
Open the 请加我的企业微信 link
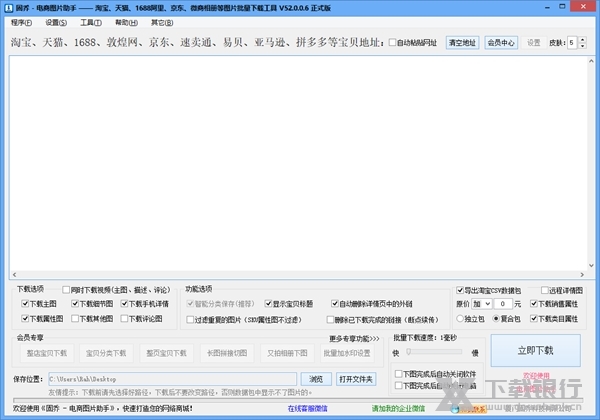pyautogui.click(x=398, y=409)
